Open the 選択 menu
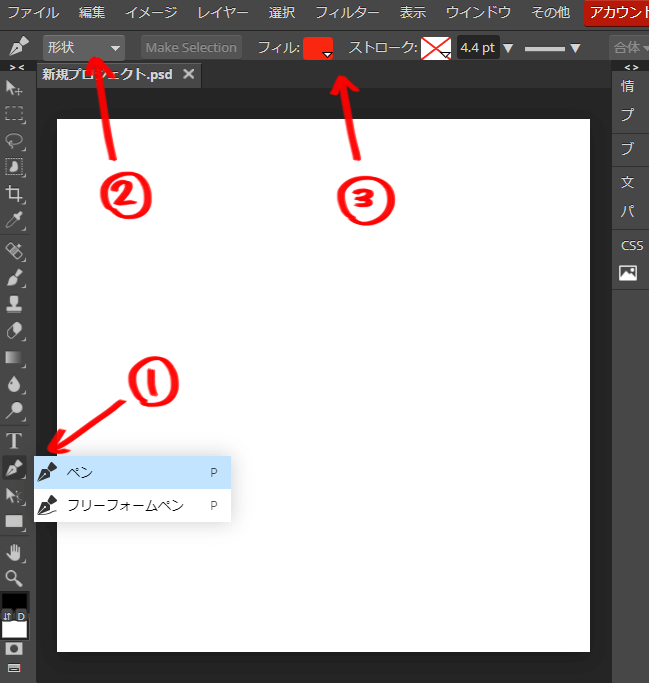This screenshot has width=649, height=683. (282, 12)
